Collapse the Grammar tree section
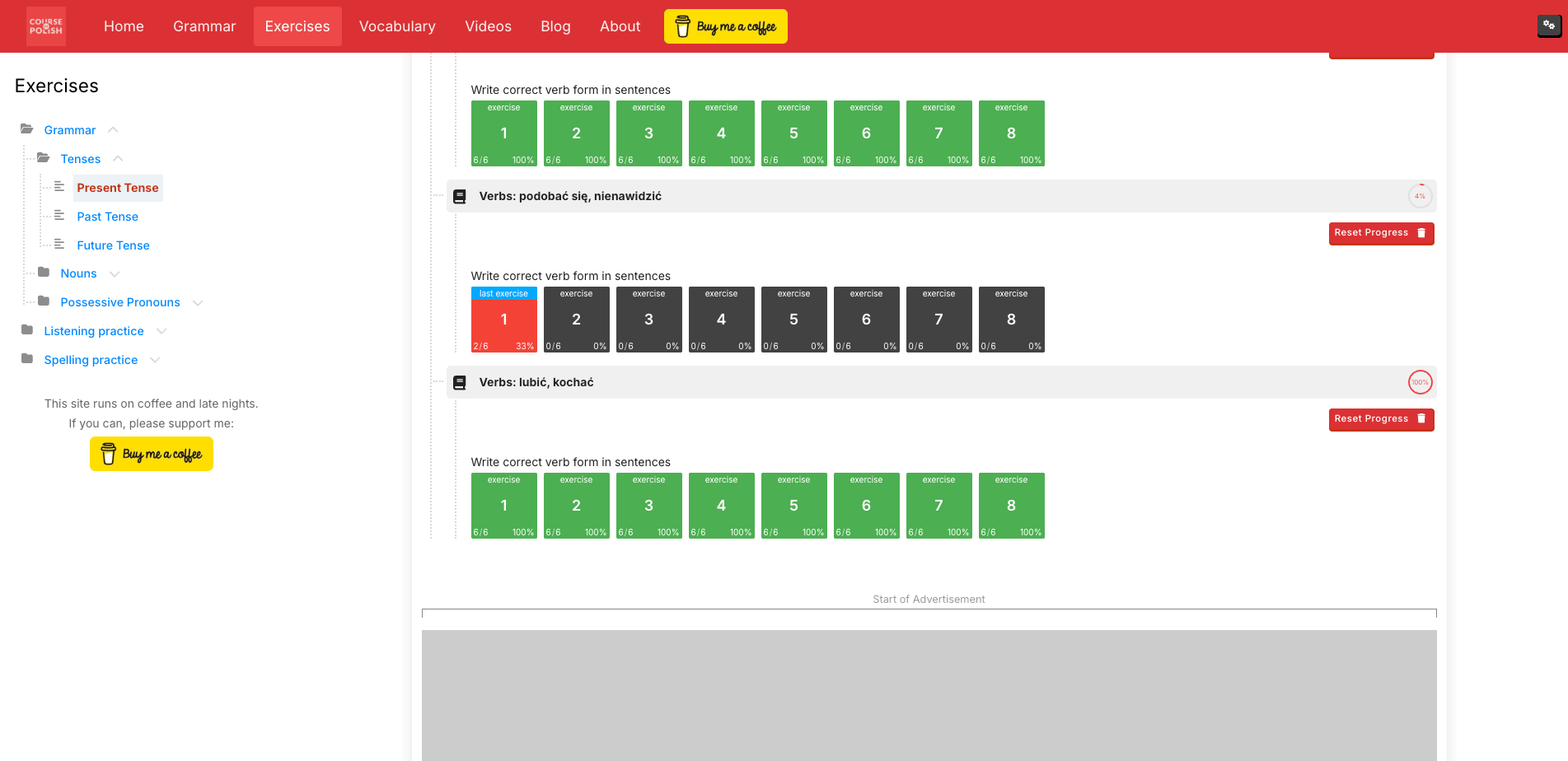Image resolution: width=1568 pixels, height=761 pixels. click(113, 130)
